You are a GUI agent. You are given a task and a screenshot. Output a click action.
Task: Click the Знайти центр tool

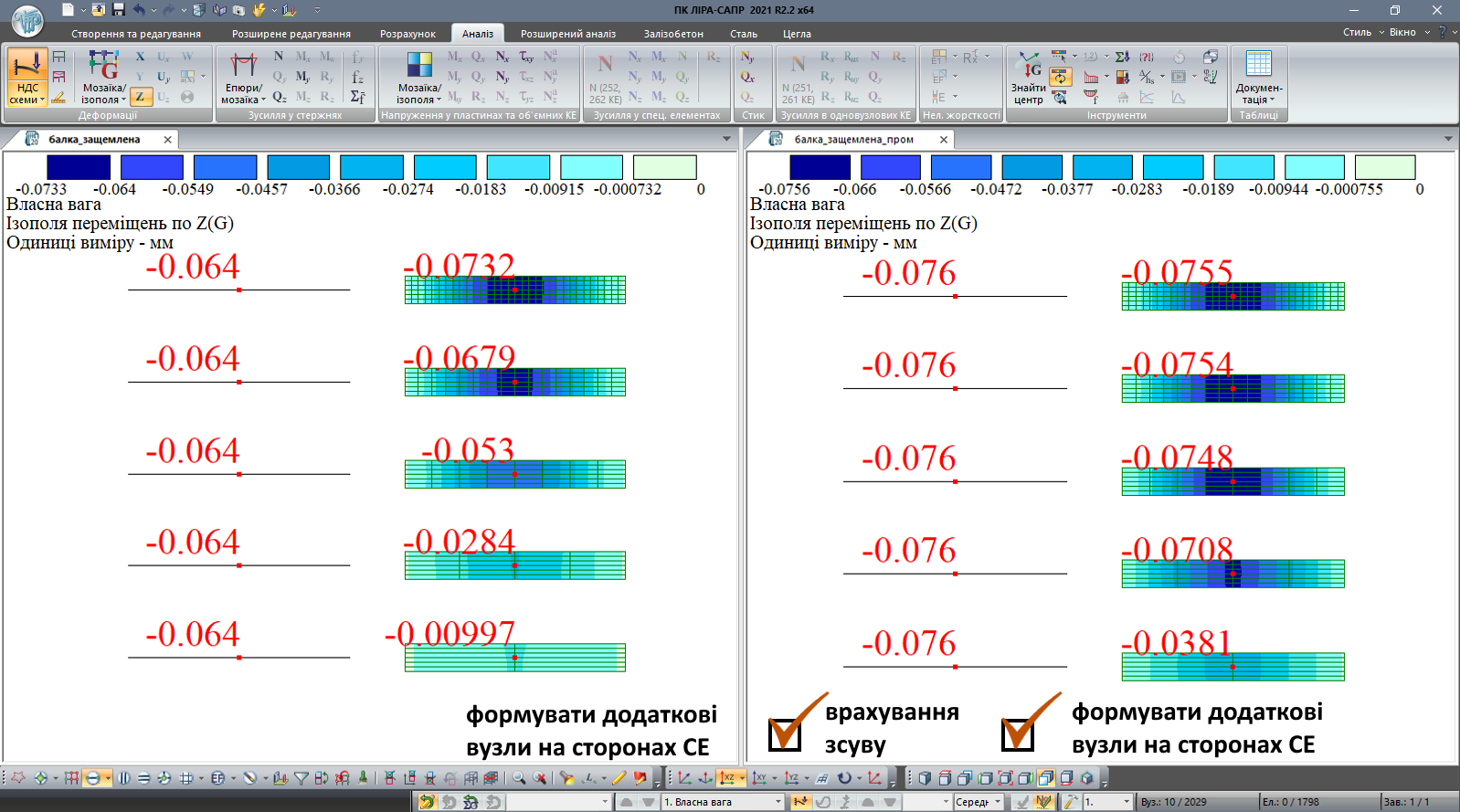pos(1028,77)
